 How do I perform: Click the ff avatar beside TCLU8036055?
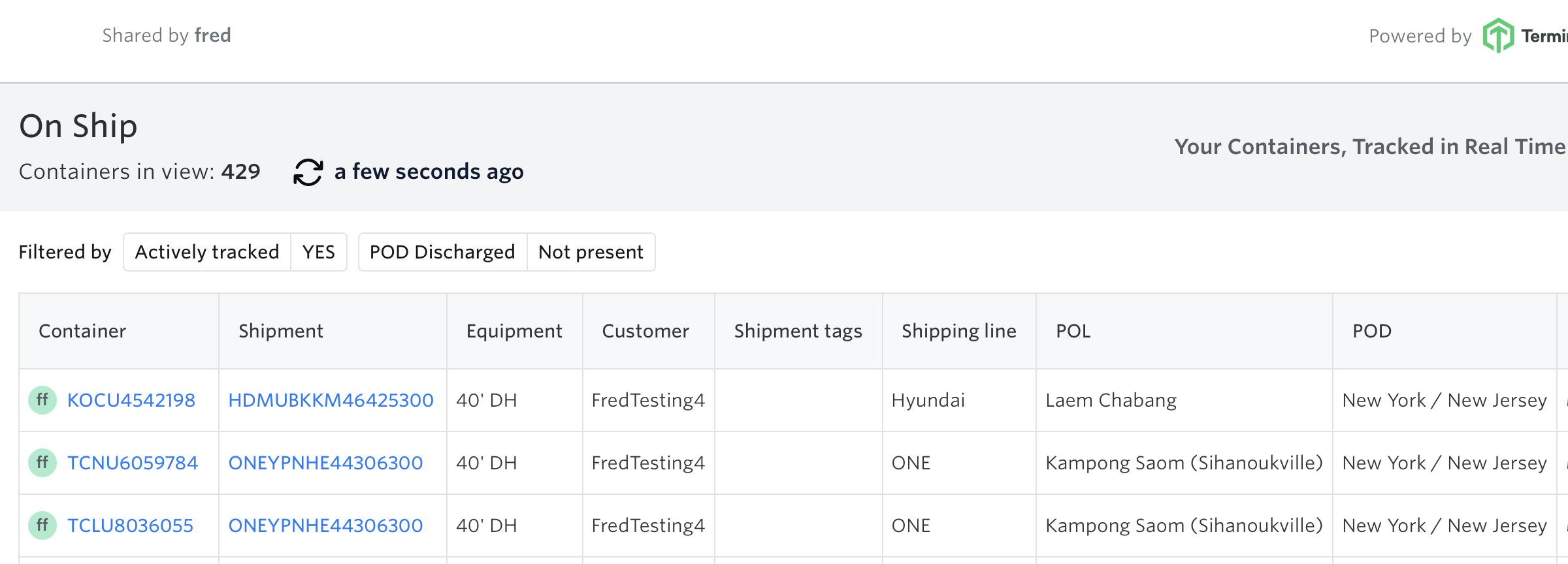click(x=42, y=525)
